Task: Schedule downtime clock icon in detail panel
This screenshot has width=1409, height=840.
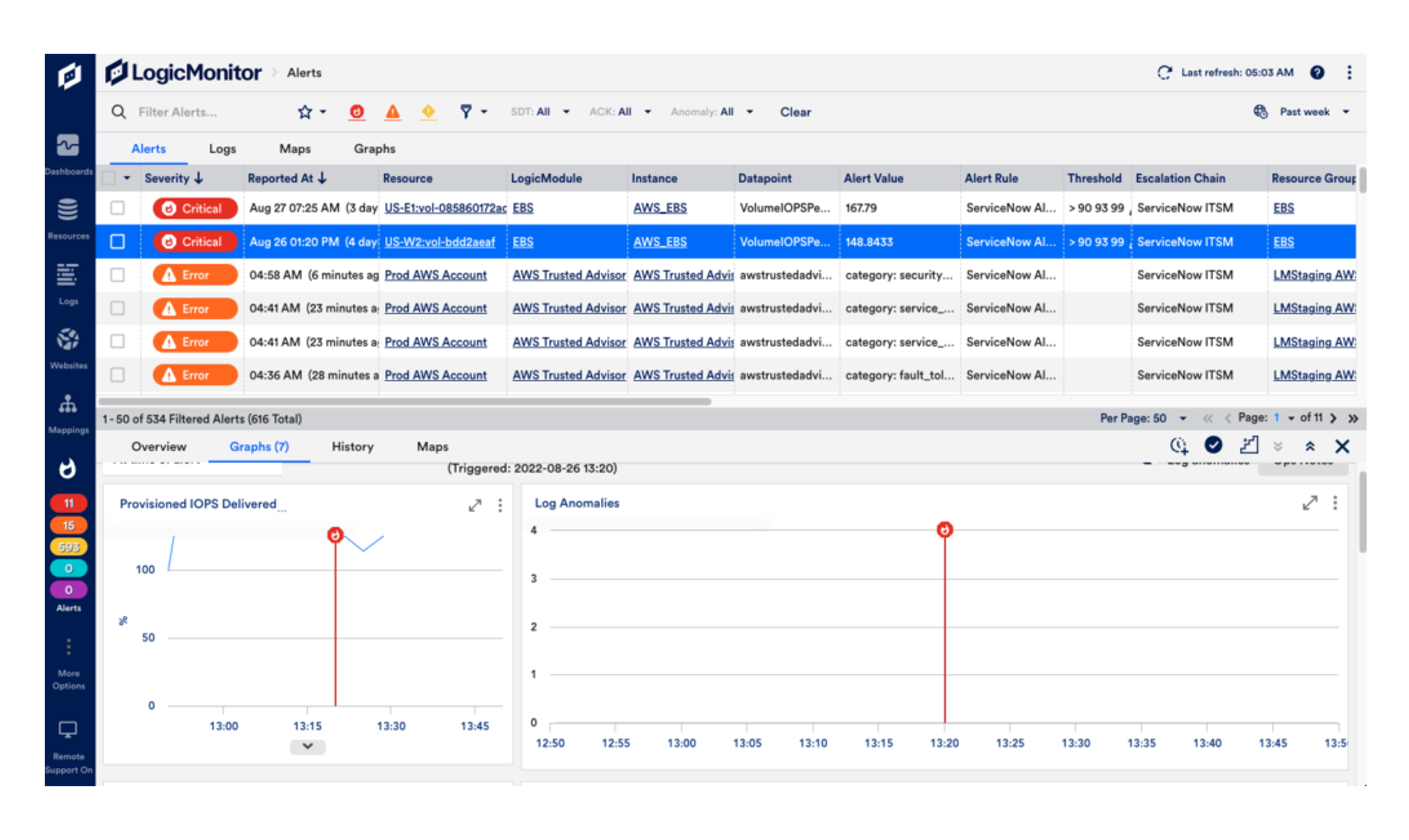Action: 1179,446
